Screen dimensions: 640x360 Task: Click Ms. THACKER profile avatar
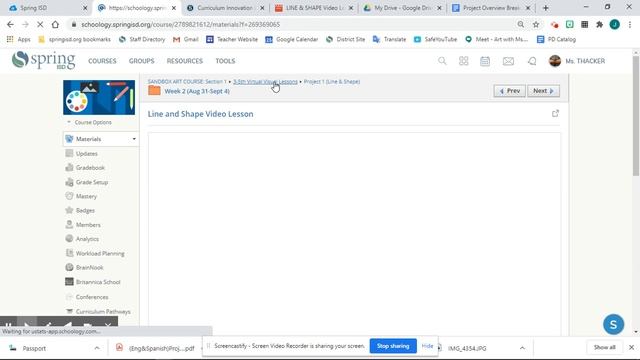pos(555,61)
